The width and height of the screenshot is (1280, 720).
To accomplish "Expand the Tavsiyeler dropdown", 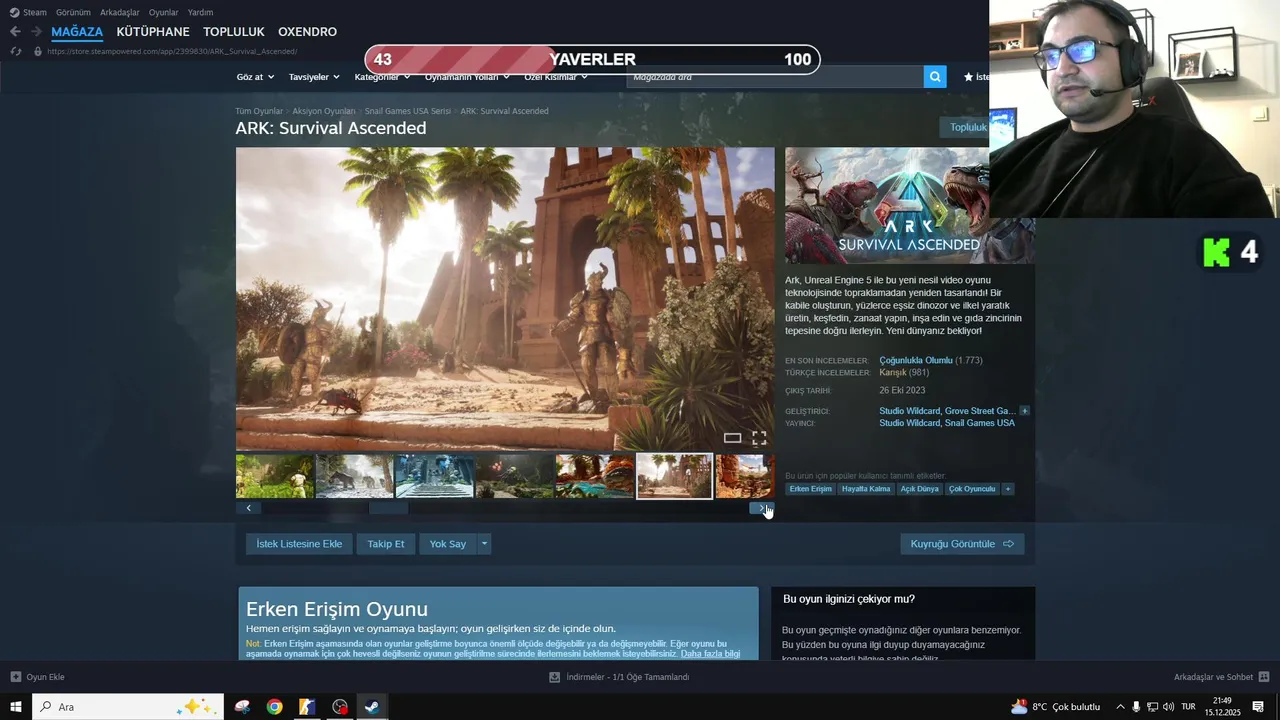I will pos(314,77).
